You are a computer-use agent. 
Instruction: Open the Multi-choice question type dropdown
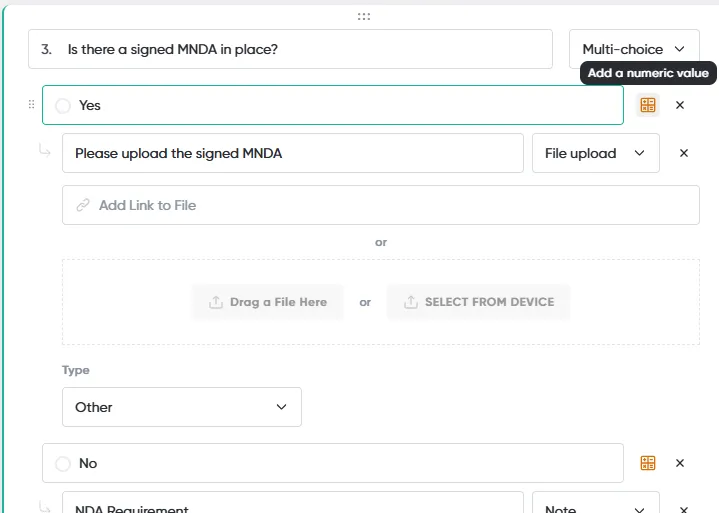[x=634, y=49]
